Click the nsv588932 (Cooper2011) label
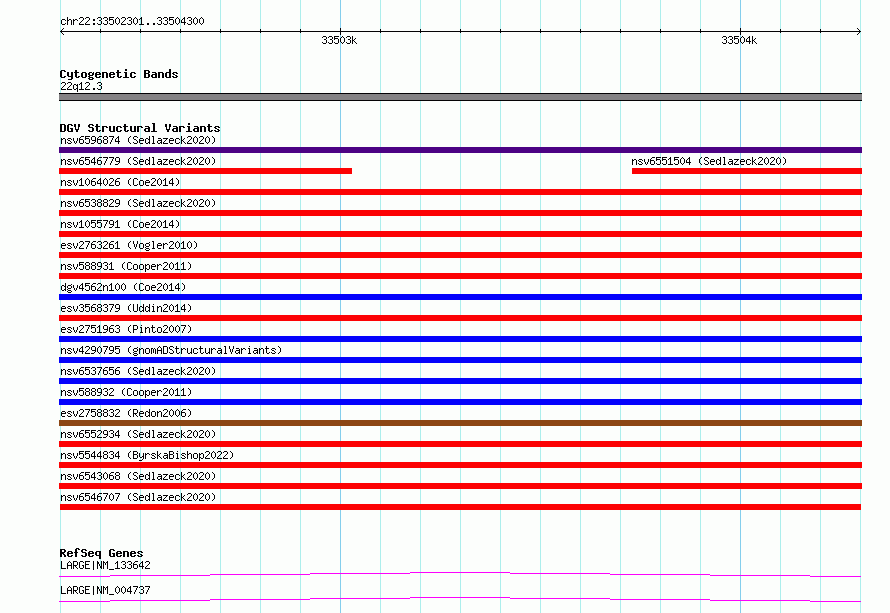The width and height of the screenshot is (890, 613). [x=126, y=392]
